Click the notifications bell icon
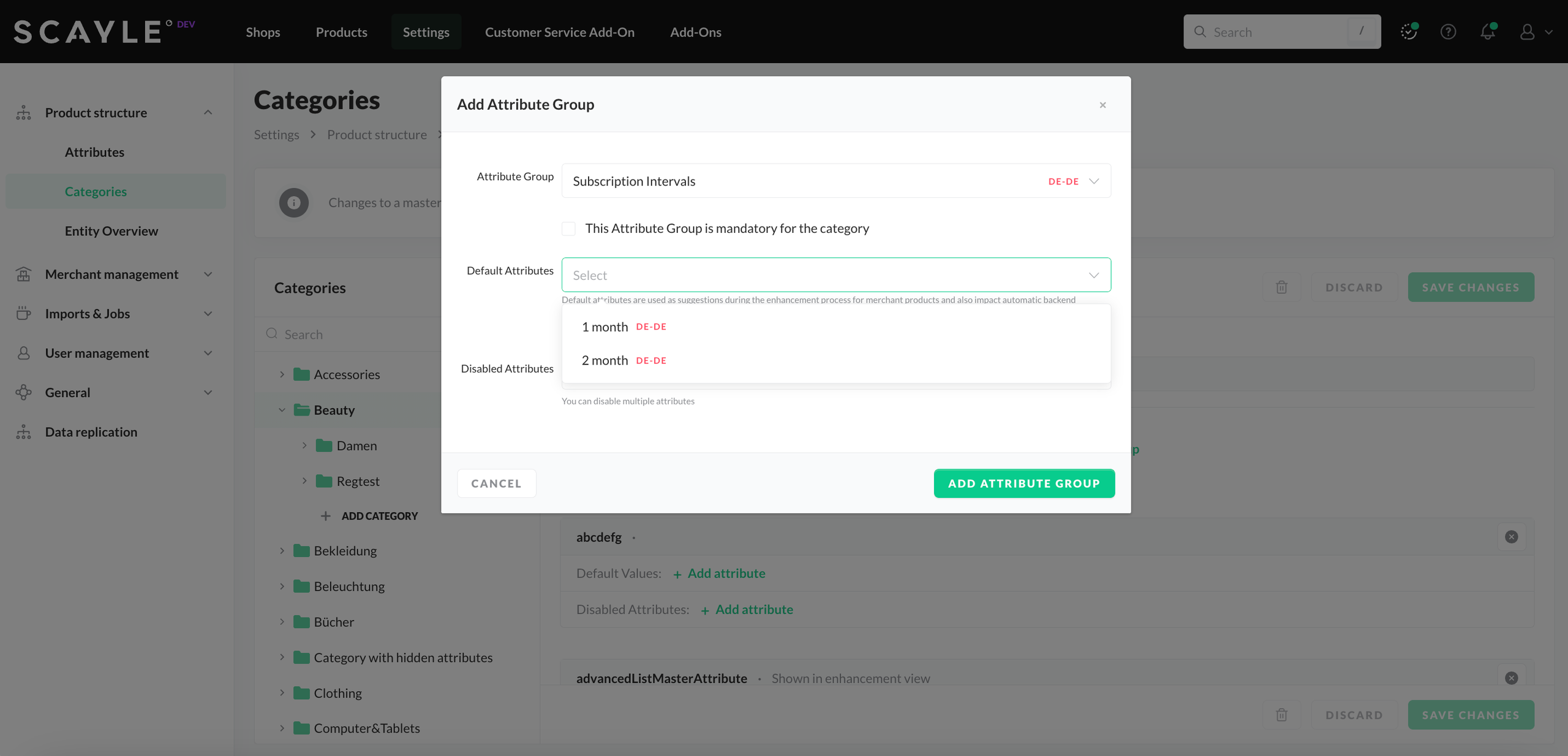Image resolution: width=1568 pixels, height=756 pixels. click(x=1487, y=32)
